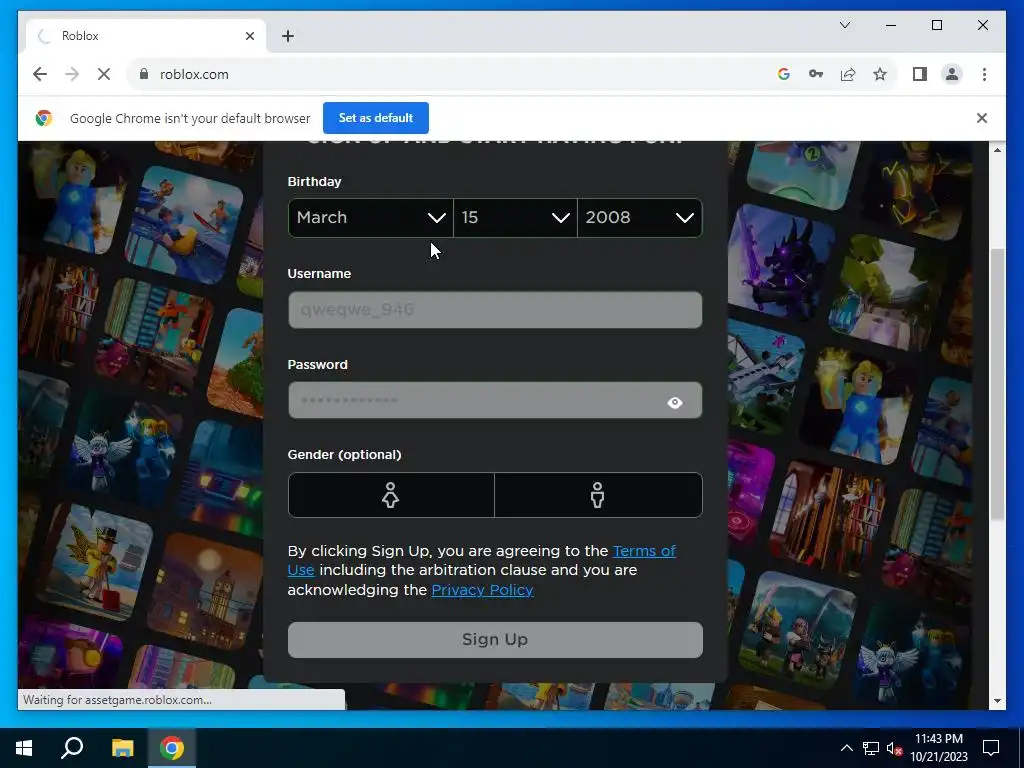The height and width of the screenshot is (768, 1024).
Task: Open muted volume tray icon
Action: pos(894,748)
